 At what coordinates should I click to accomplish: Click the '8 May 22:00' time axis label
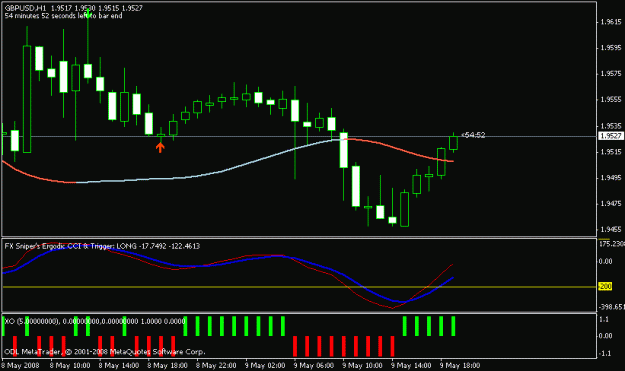tap(216, 365)
